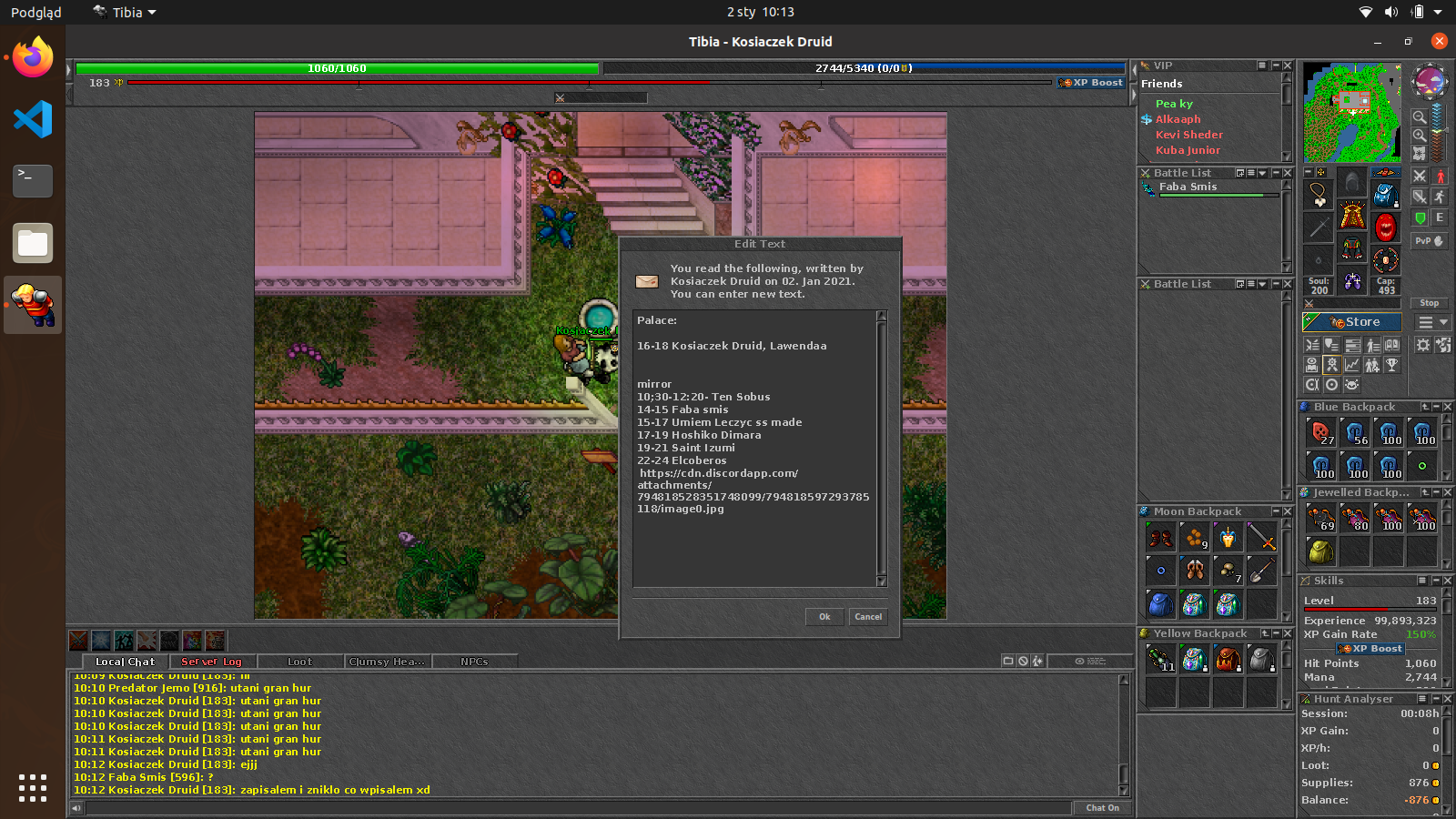Screen dimensions: 1456x819
Task: Click Ok in the Edit Text dialog
Action: point(824,617)
